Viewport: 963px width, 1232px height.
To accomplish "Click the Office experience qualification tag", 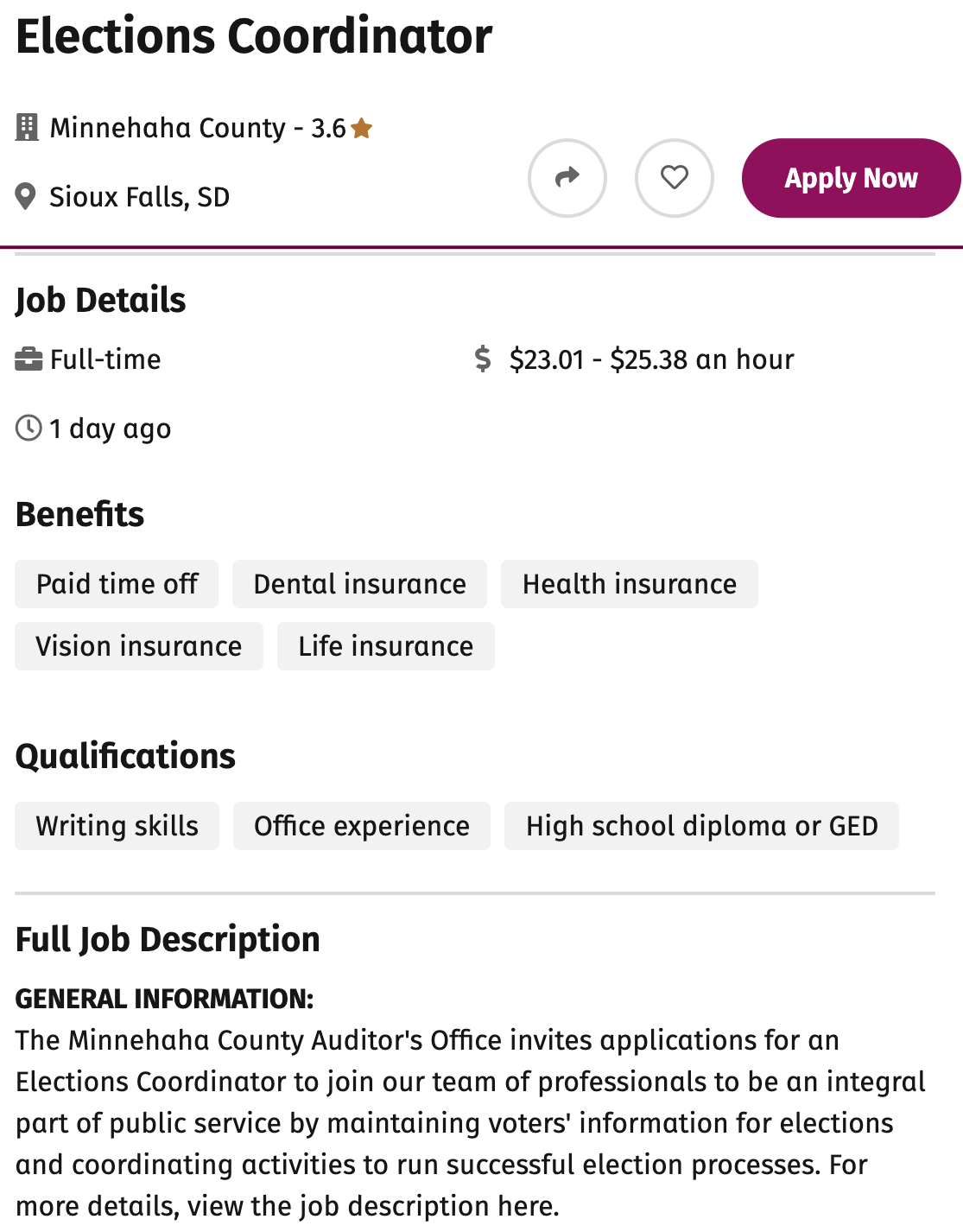I will tap(362, 826).
